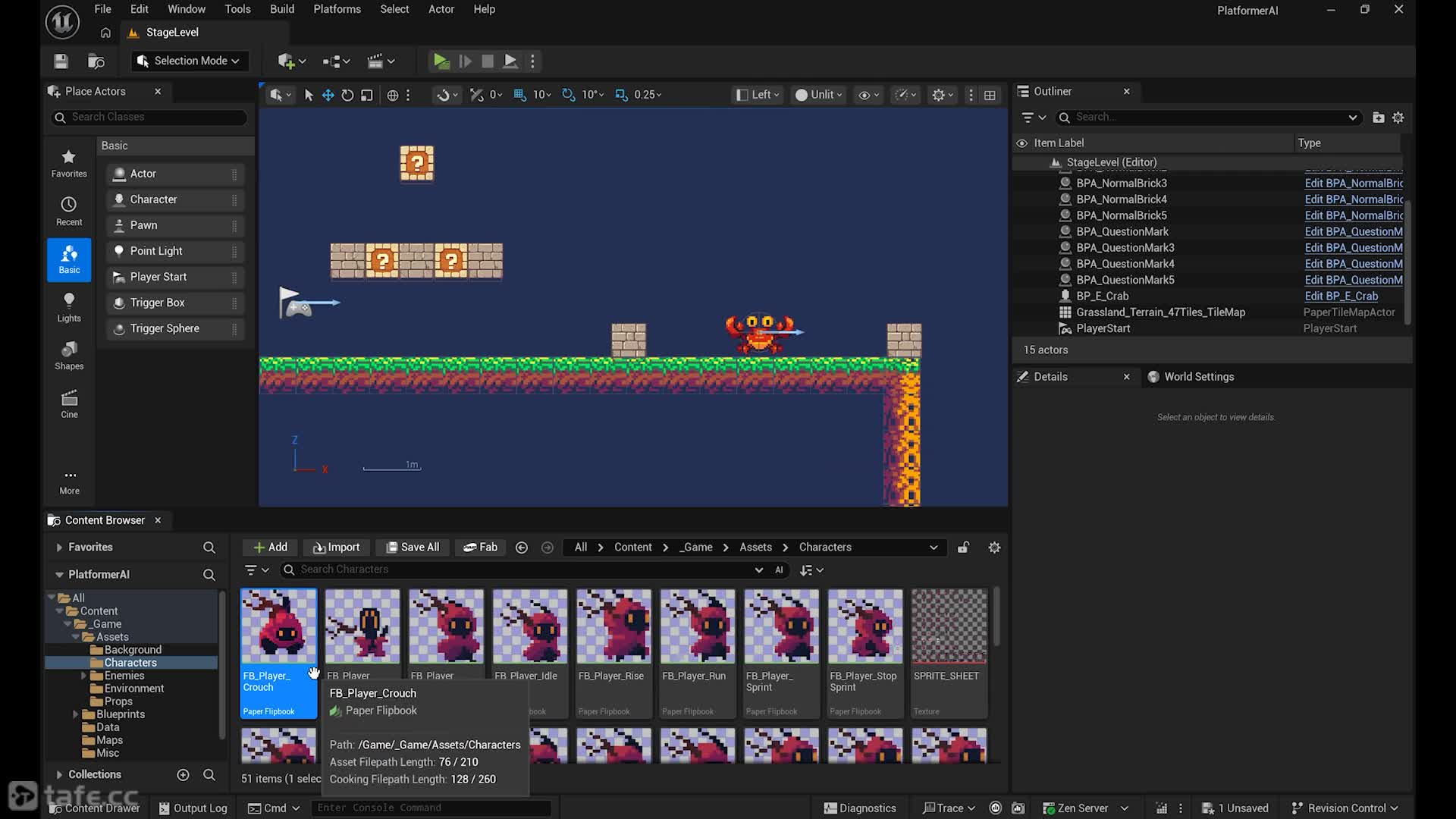Expand the Blueprints folder in the tree
Screen dimensions: 1456x819
coord(75,714)
